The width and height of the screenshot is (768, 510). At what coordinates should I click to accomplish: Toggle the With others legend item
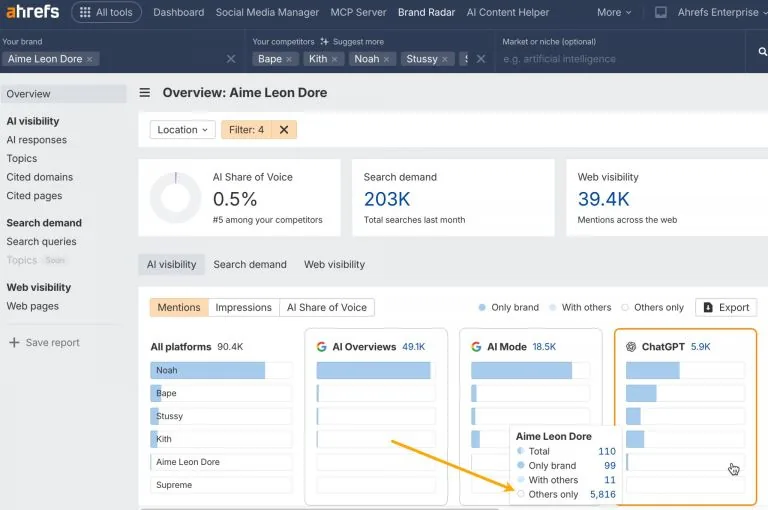[x=580, y=307]
